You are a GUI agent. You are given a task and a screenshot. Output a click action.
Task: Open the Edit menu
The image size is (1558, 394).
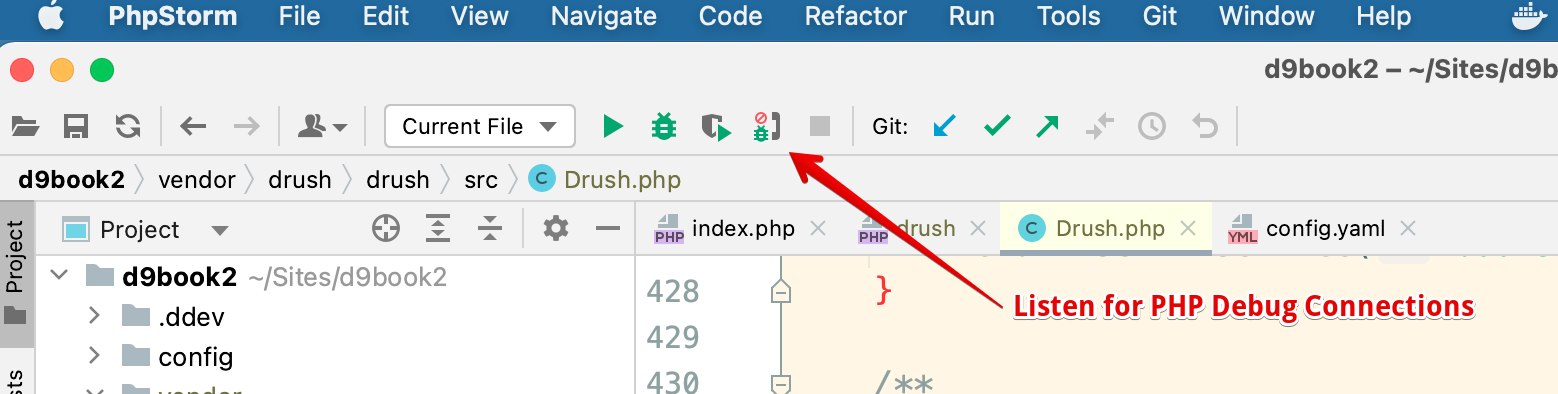click(x=386, y=17)
